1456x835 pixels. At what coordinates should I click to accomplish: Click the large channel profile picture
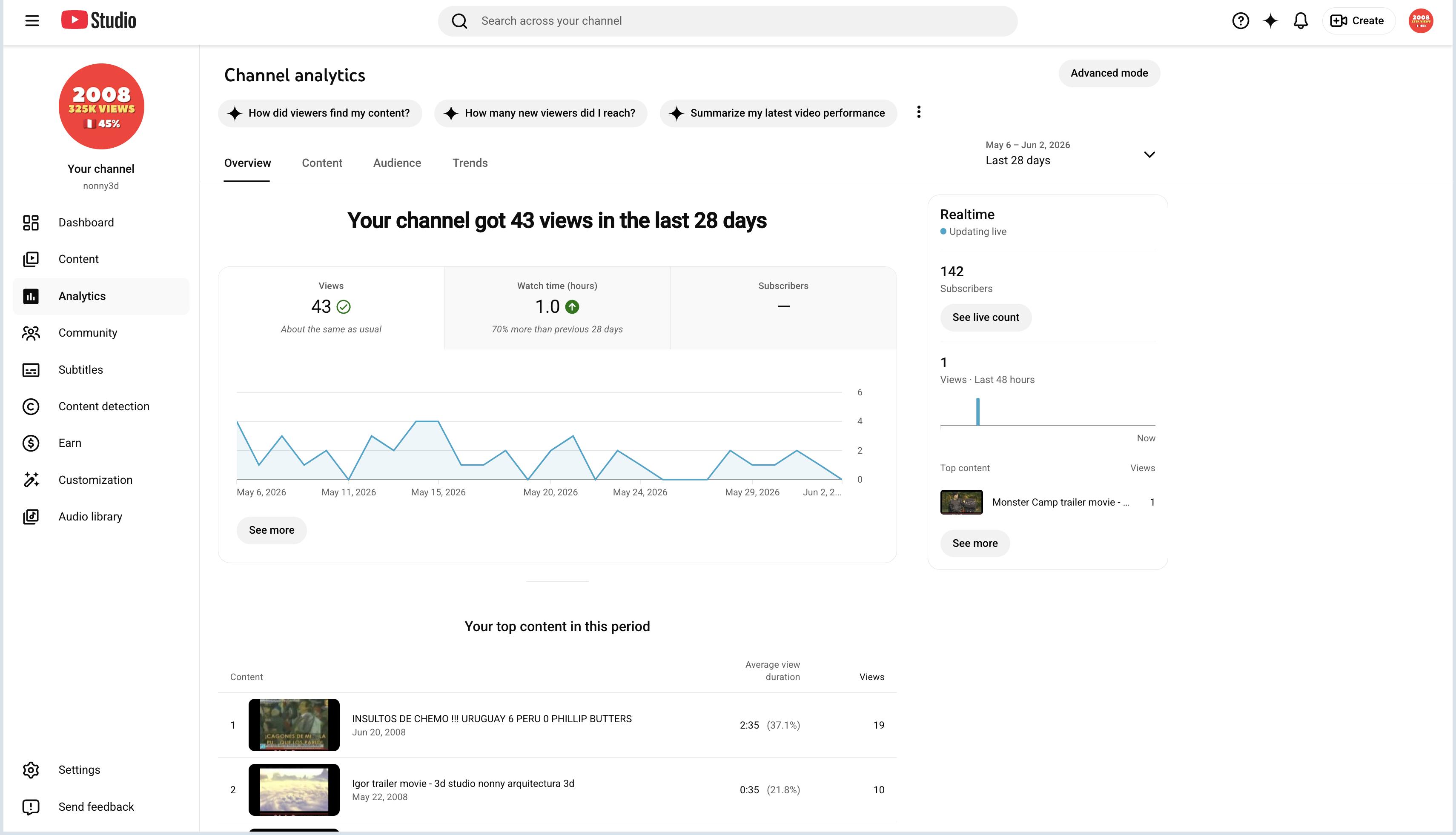pyautogui.click(x=102, y=106)
